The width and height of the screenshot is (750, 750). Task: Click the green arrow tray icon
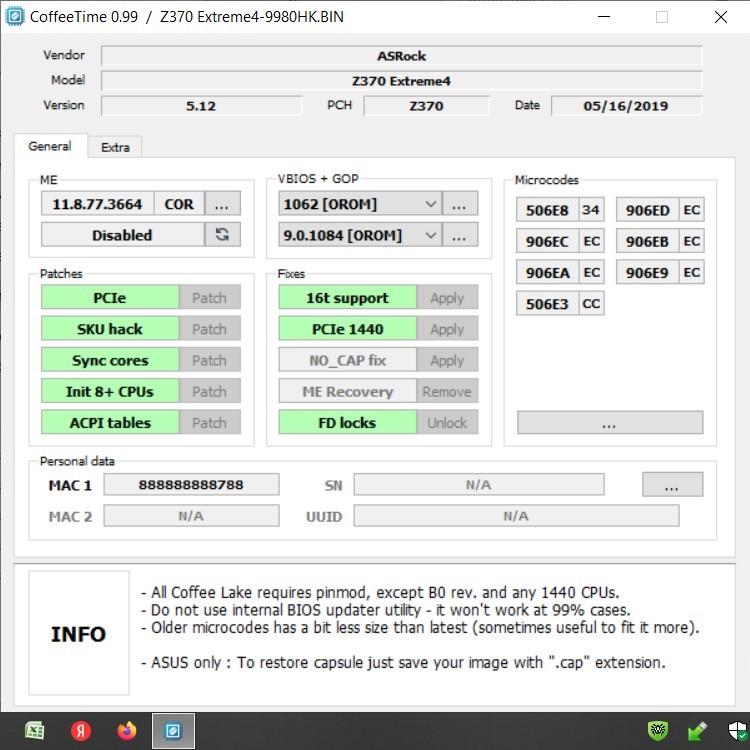(697, 730)
